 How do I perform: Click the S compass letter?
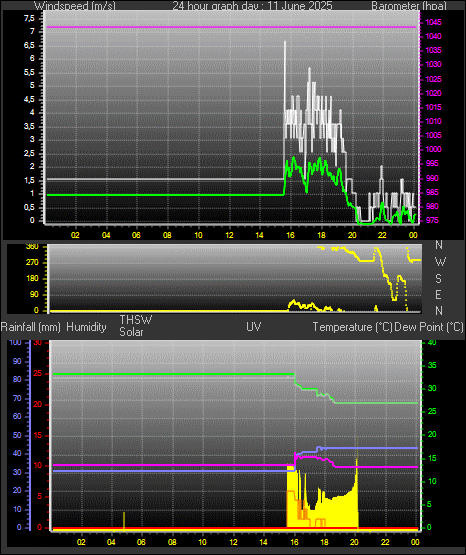438,279
